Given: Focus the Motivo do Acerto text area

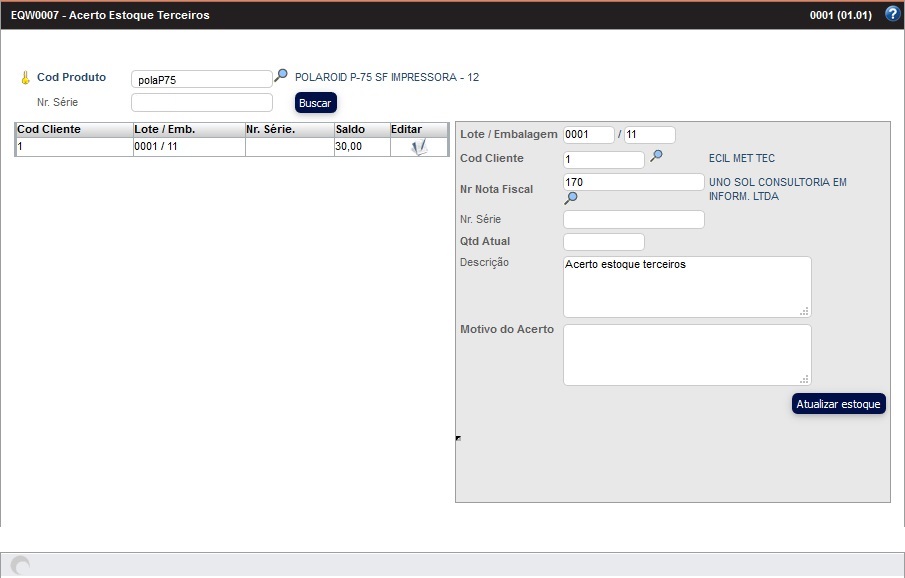Looking at the screenshot, I should (686, 355).
